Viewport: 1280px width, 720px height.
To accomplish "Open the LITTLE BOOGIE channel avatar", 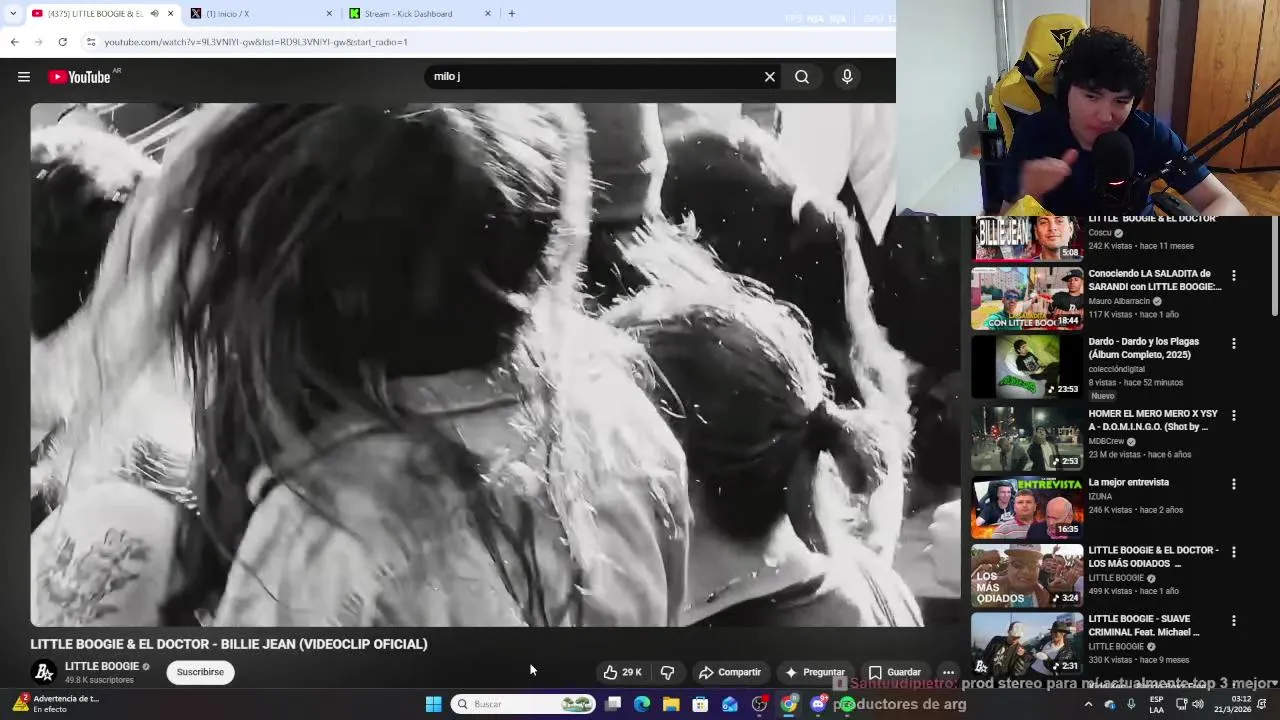I will pos(43,672).
